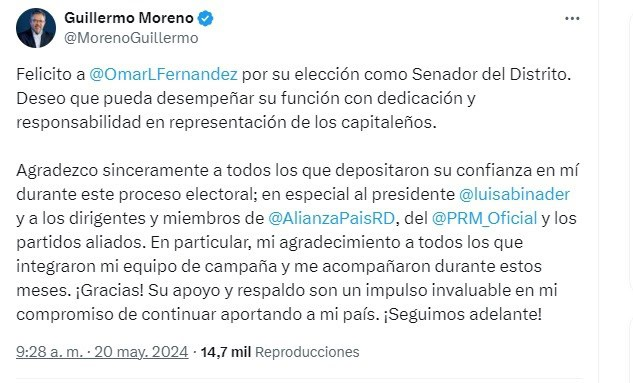Open the three-dot more options menu
633x383 pixels.
(572, 19)
